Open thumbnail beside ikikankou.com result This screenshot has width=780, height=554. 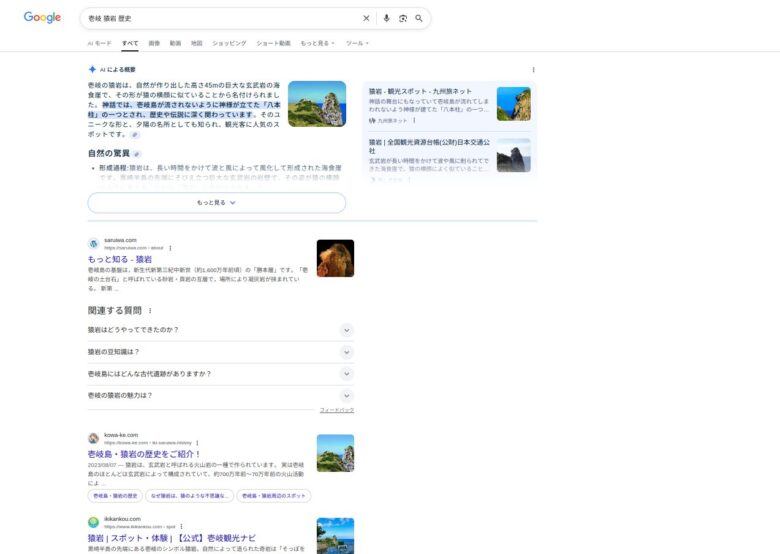click(335, 536)
